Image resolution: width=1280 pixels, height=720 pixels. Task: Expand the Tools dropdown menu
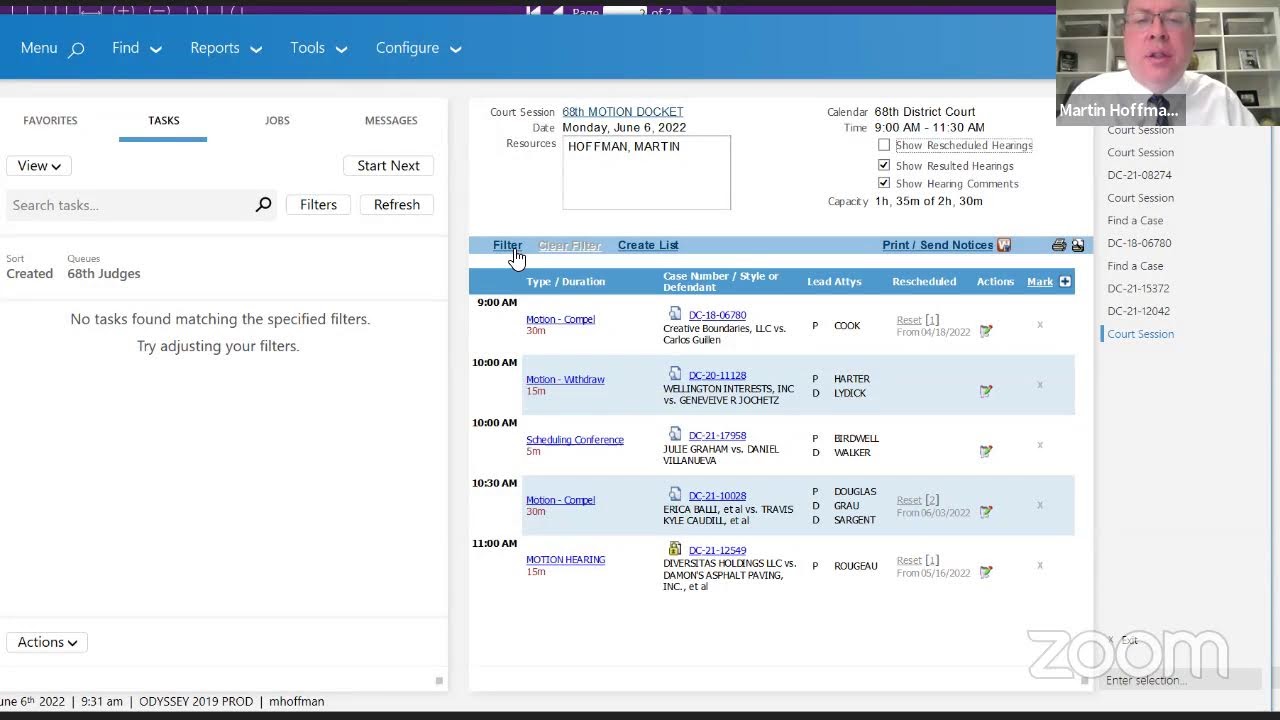point(319,48)
